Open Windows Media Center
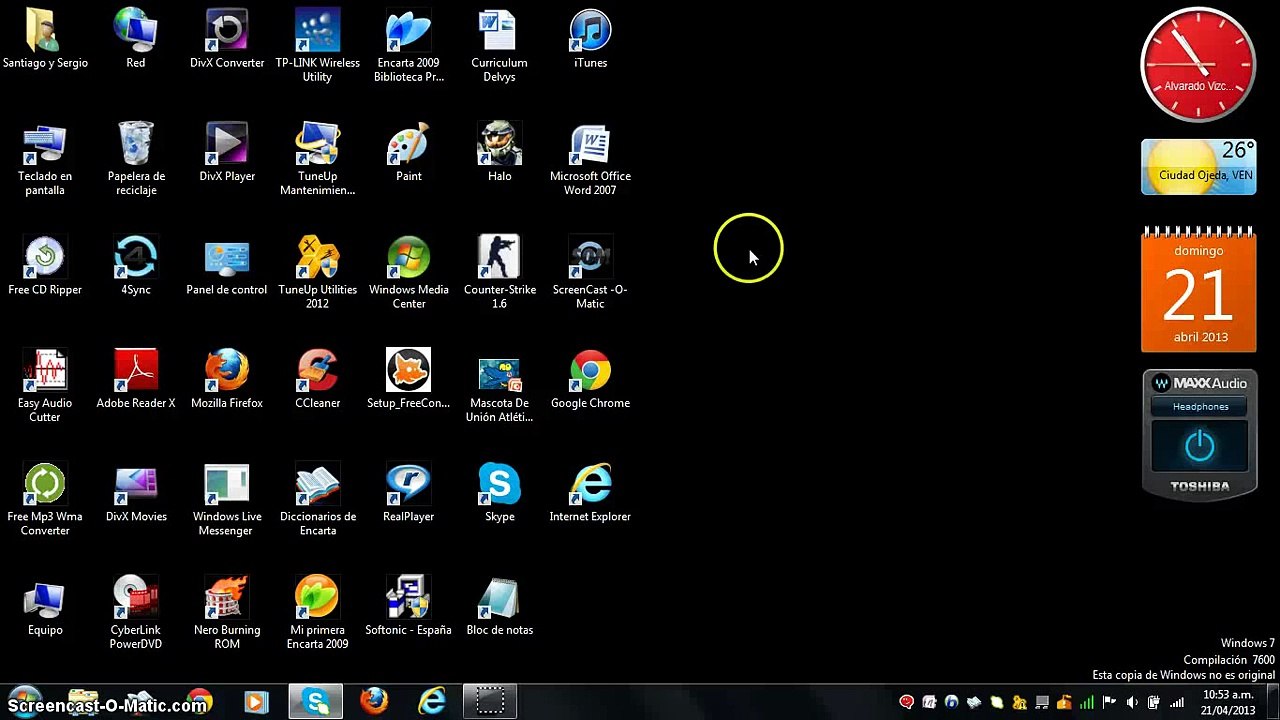Viewport: 1280px width, 720px height. coord(409,273)
